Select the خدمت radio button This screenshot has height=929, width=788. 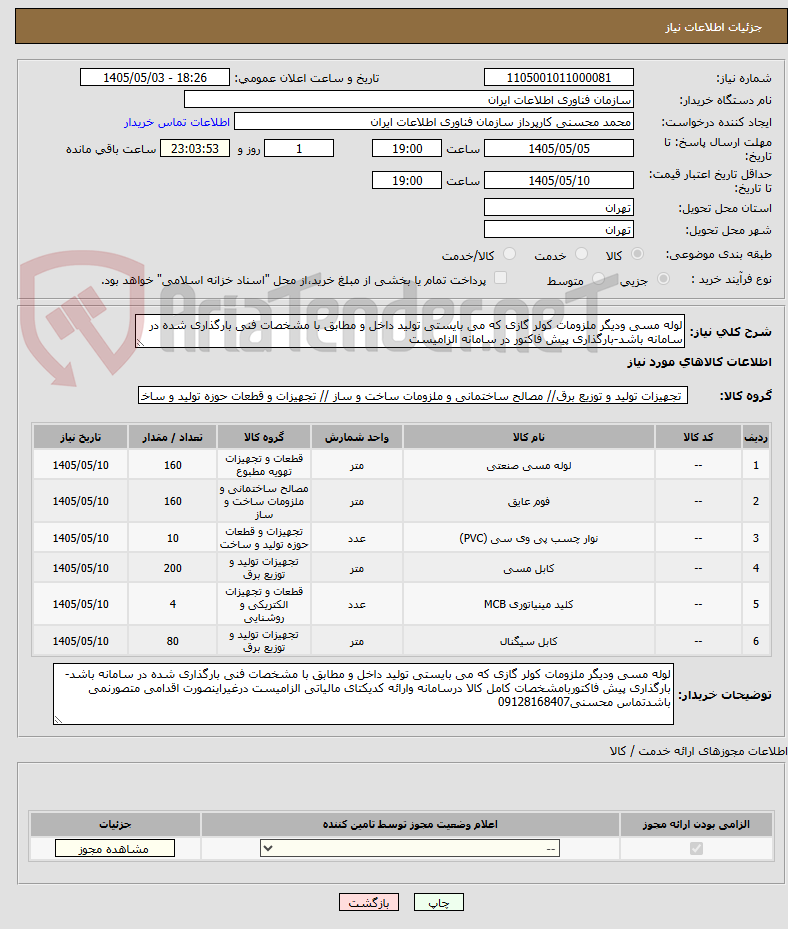pos(581,254)
